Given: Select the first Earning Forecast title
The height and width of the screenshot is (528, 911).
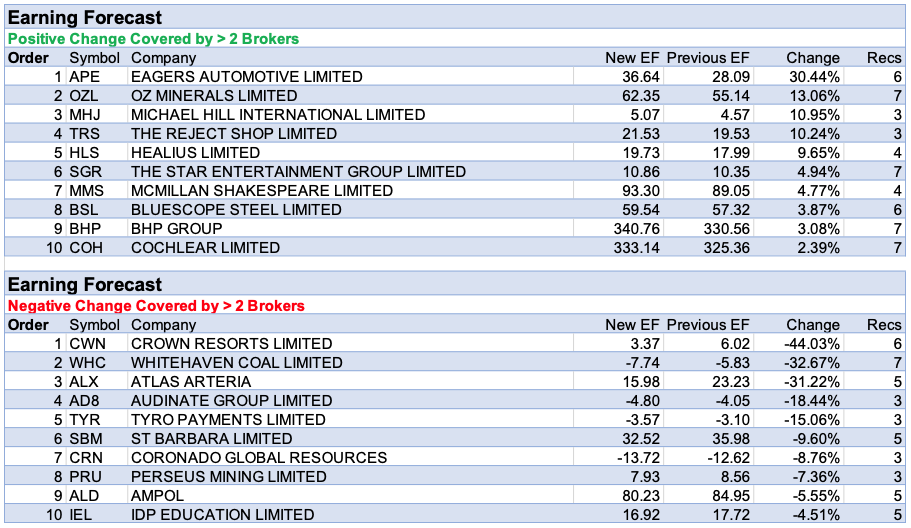Looking at the screenshot, I should click(84, 17).
